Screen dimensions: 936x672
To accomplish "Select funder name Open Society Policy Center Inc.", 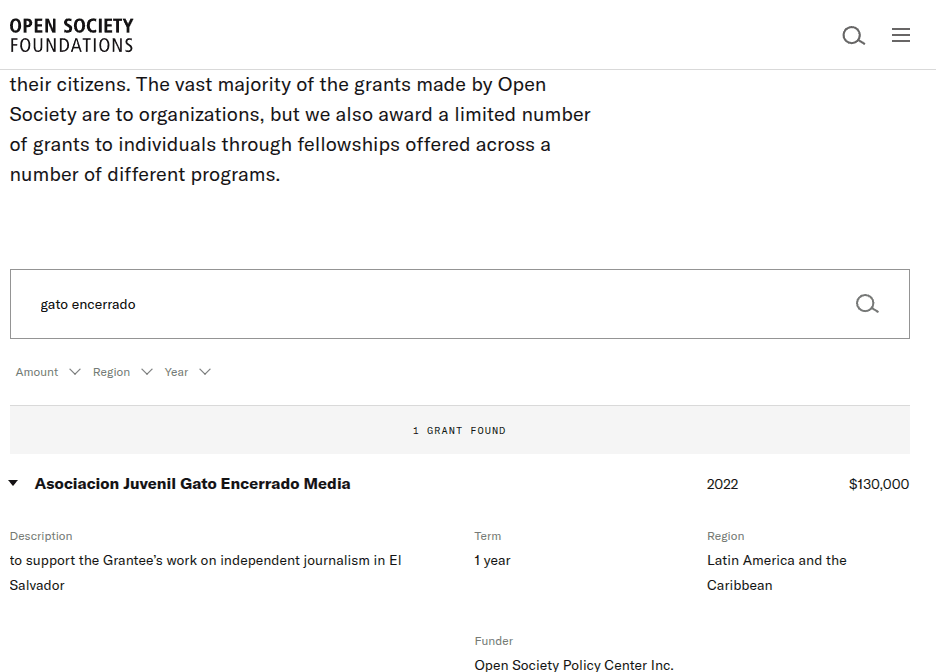I will pyautogui.click(x=573, y=664).
